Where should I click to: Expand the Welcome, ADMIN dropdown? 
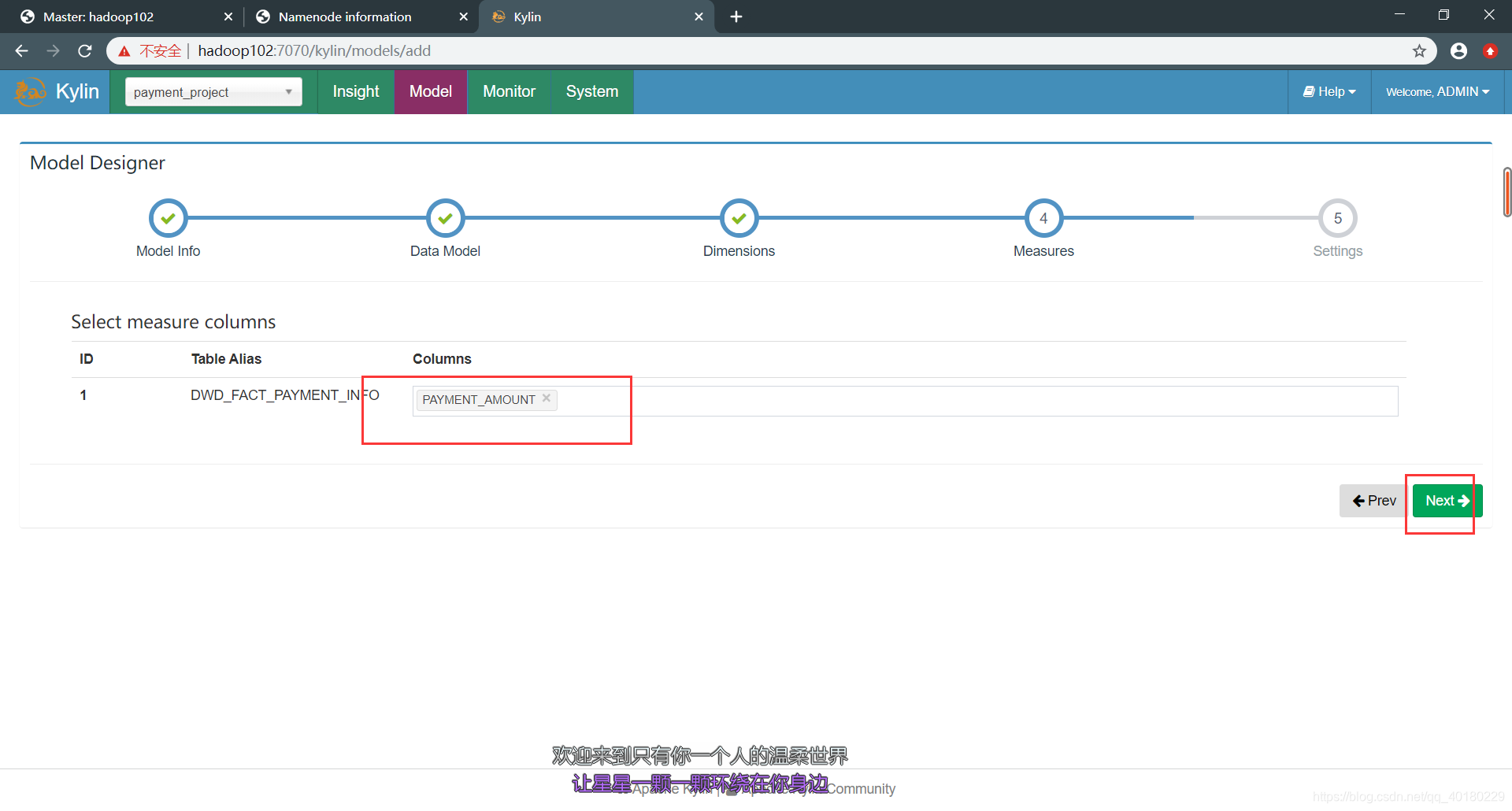[1438, 92]
